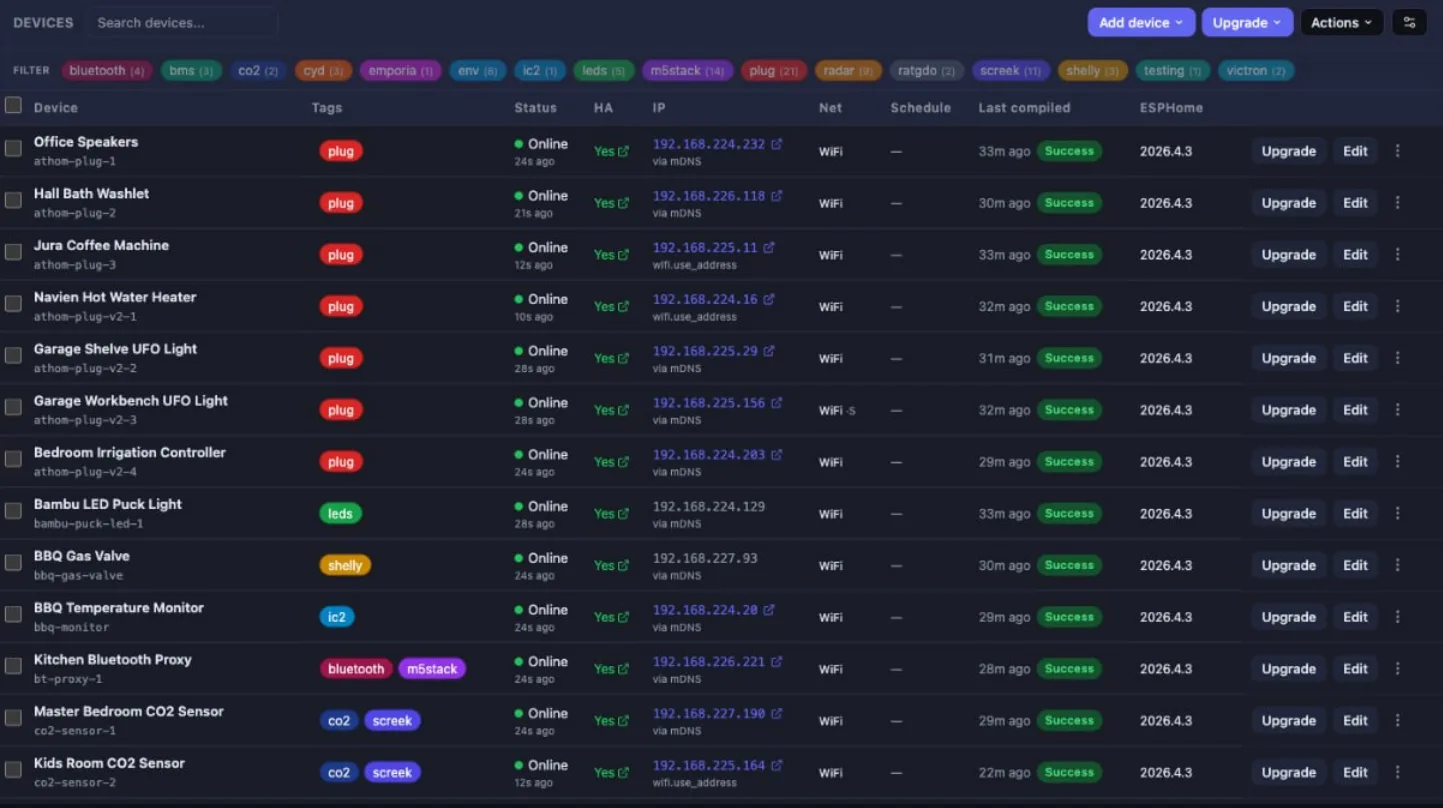The image size is (1443, 808).
Task: Click the Success badge on Bambu LED Puck Light row
Action: (x=1069, y=513)
